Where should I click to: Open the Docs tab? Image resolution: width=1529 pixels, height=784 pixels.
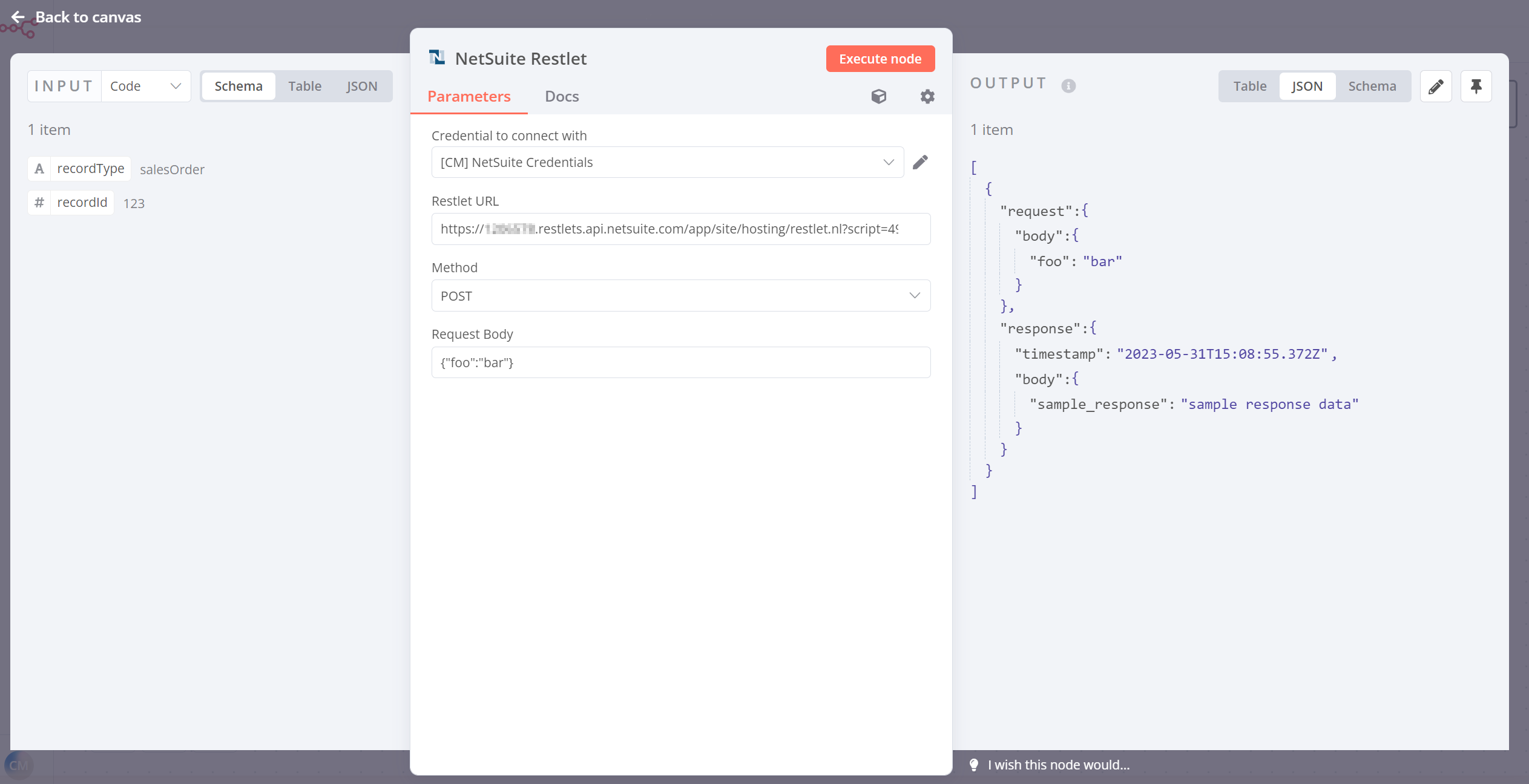coord(562,96)
